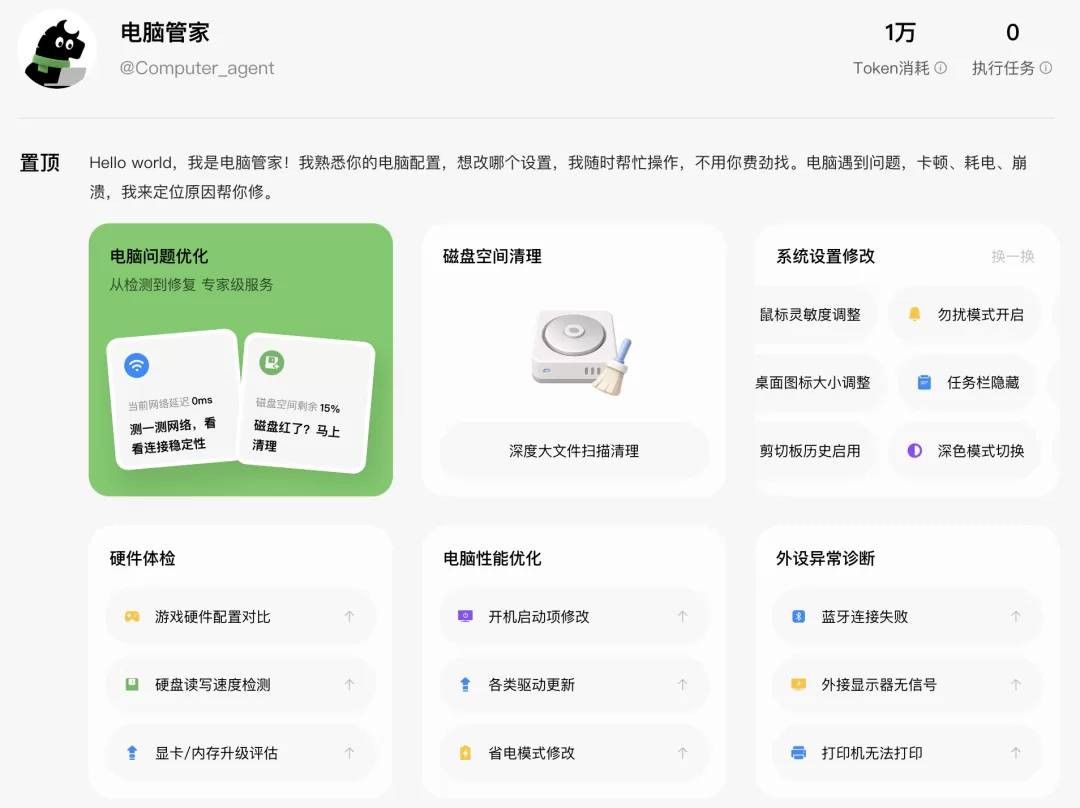
Task: Click the 显卡/内存升级评估 label
Action: pyautogui.click(x=216, y=753)
